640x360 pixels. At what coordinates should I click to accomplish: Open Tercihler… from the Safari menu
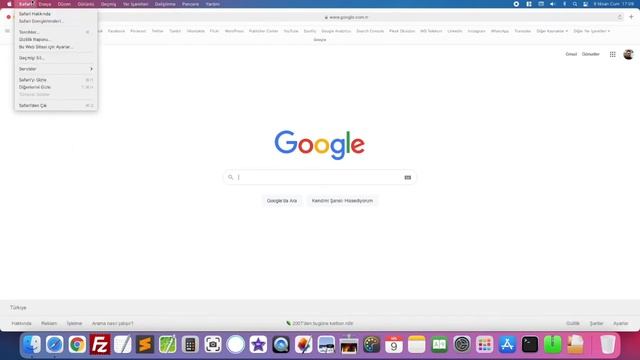[x=56, y=32]
